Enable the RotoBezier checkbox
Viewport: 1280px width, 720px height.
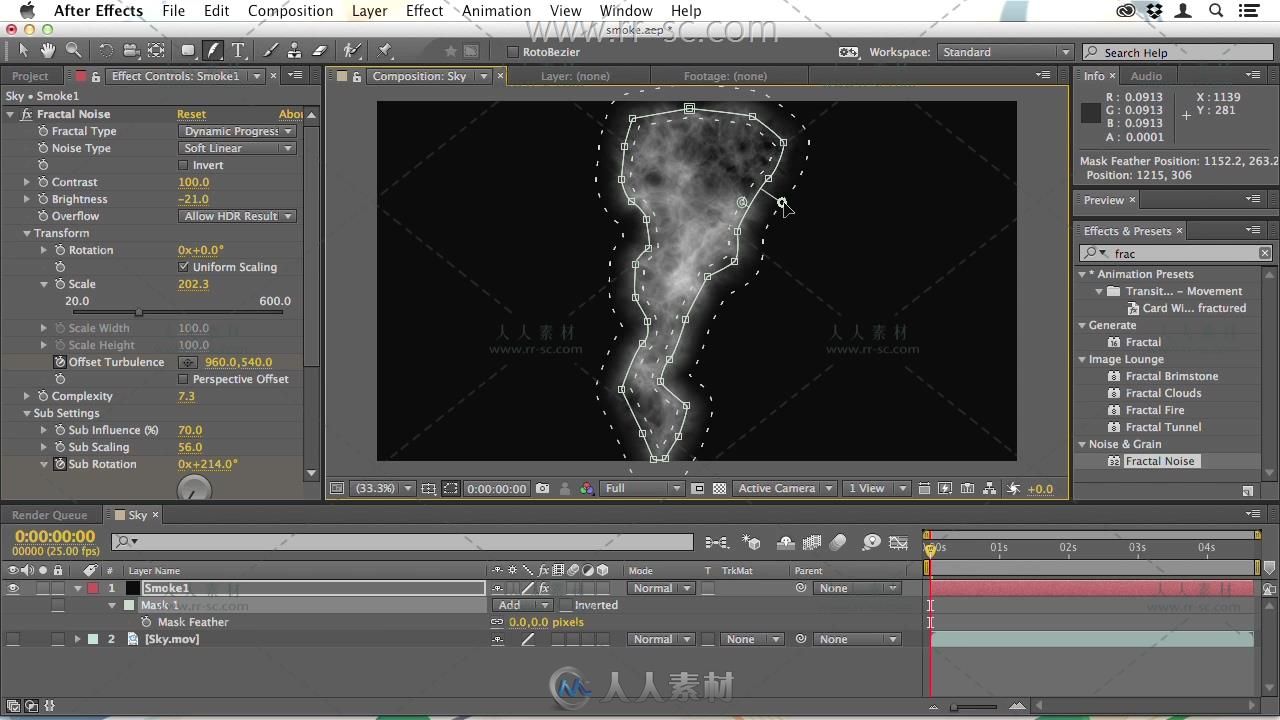tap(513, 52)
